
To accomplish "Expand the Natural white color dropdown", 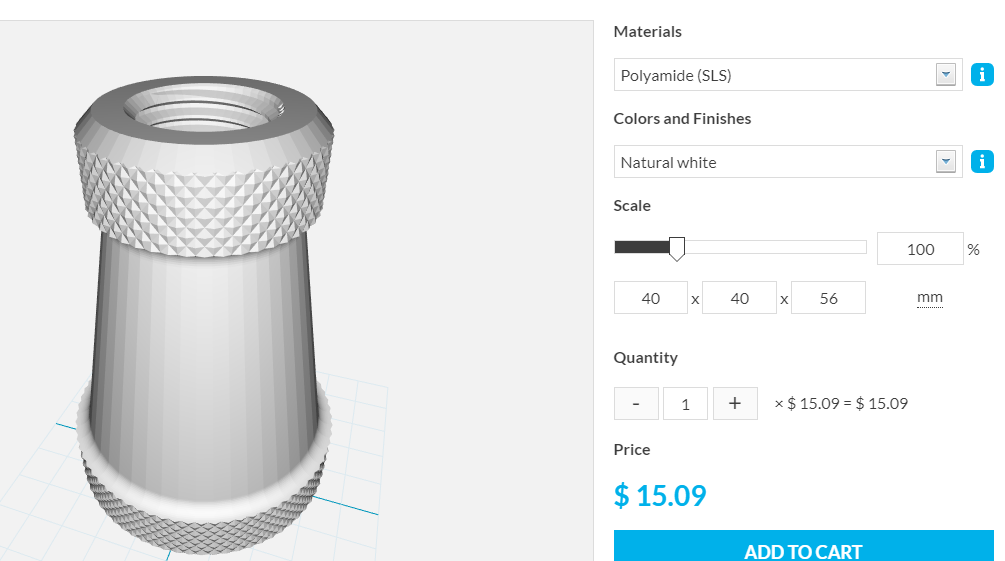I will [788, 162].
